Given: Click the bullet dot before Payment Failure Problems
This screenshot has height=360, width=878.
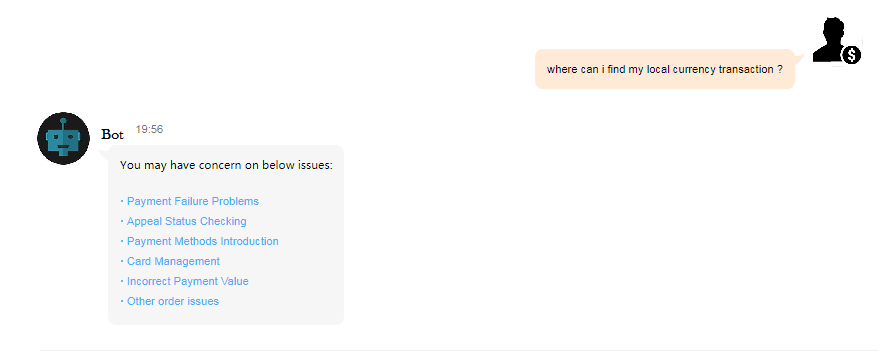Looking at the screenshot, I should [x=122, y=202].
